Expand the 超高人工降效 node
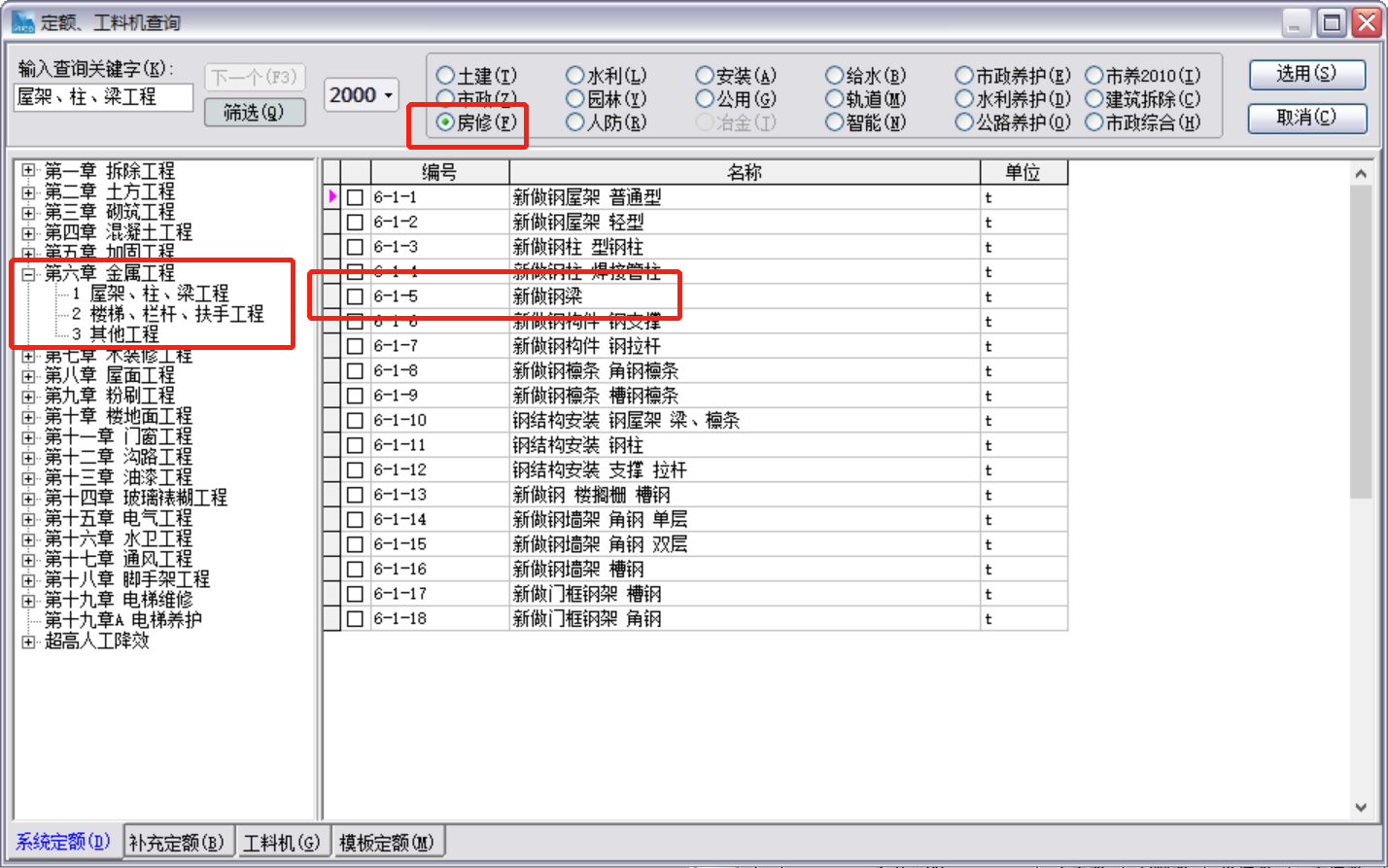Viewport: 1388px width, 868px height. click(x=28, y=641)
